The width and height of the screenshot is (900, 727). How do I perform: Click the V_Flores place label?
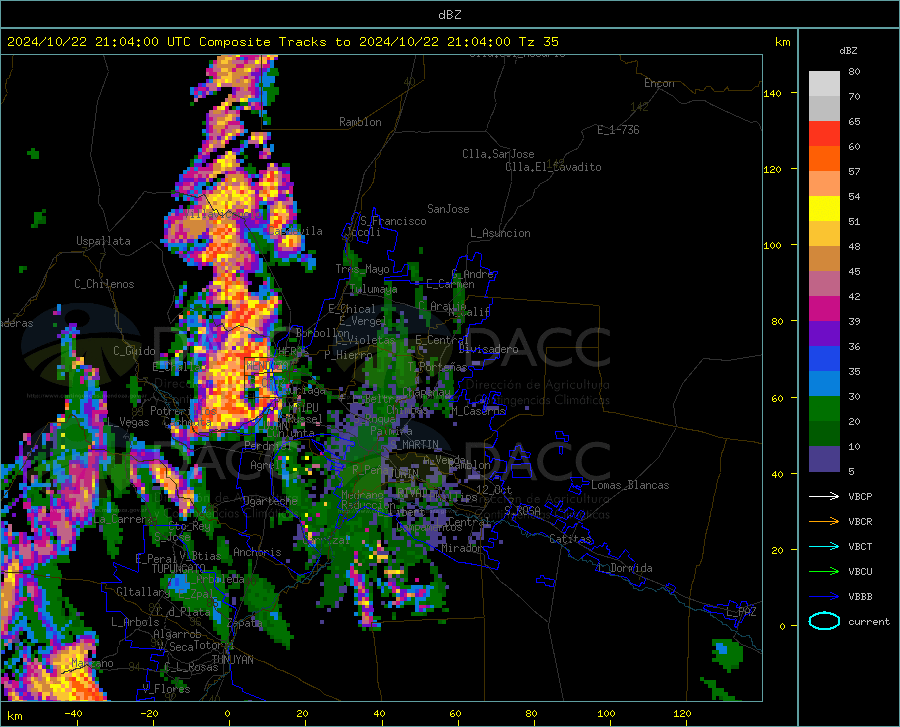[166, 689]
